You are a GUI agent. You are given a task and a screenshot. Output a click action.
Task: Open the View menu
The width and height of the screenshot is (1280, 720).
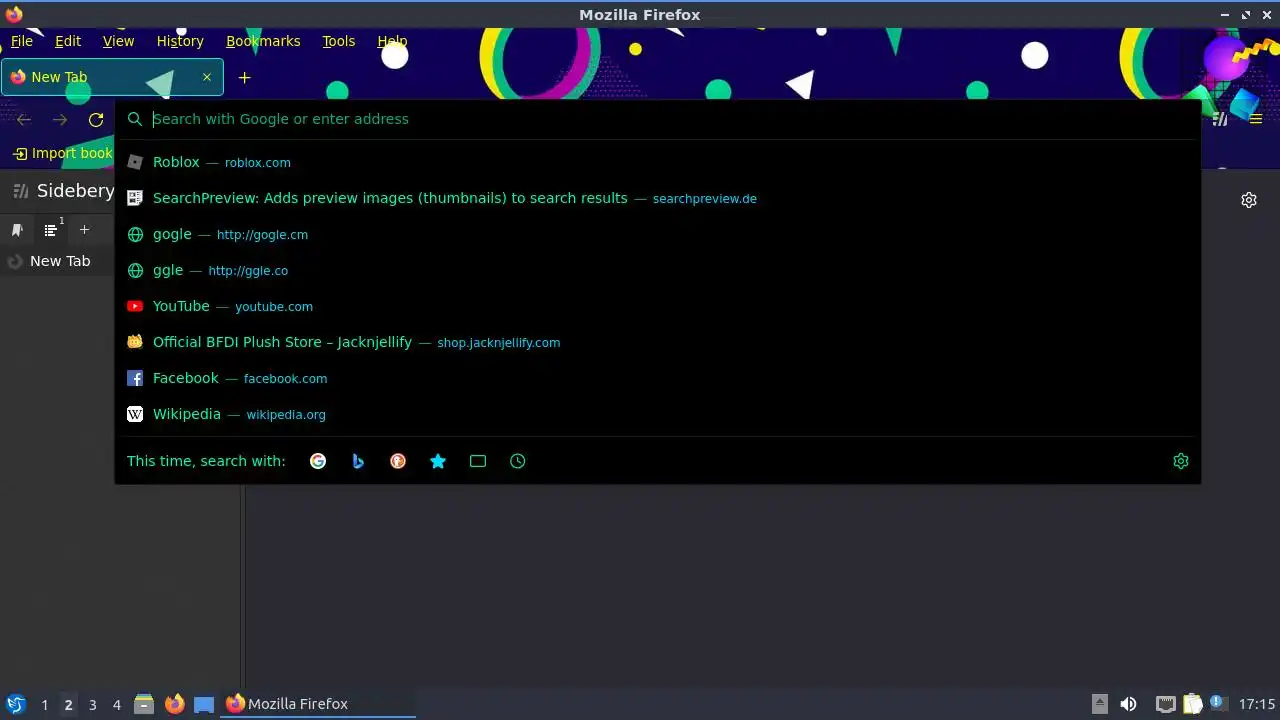tap(118, 41)
